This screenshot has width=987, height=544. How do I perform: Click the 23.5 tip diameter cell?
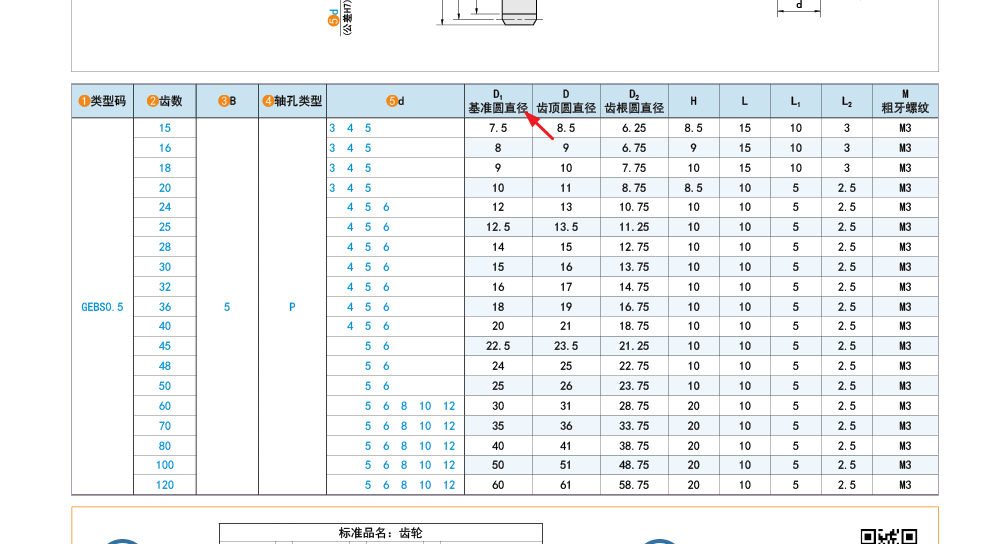pyautogui.click(x=566, y=346)
